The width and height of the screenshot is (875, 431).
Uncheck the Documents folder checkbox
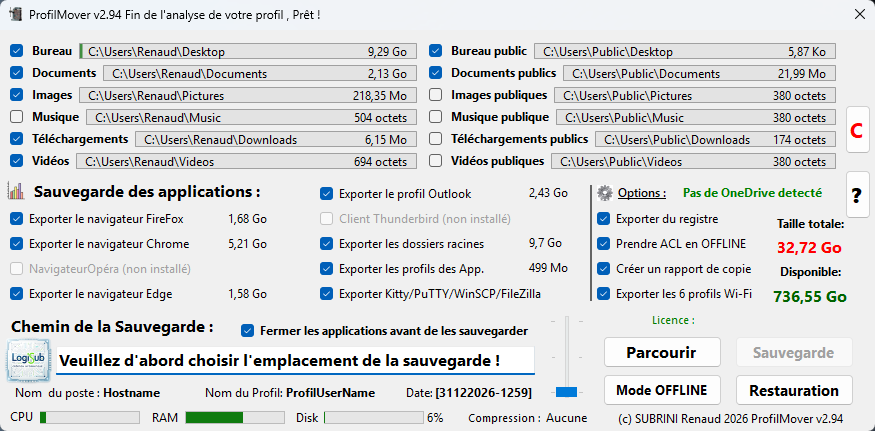tap(17, 73)
